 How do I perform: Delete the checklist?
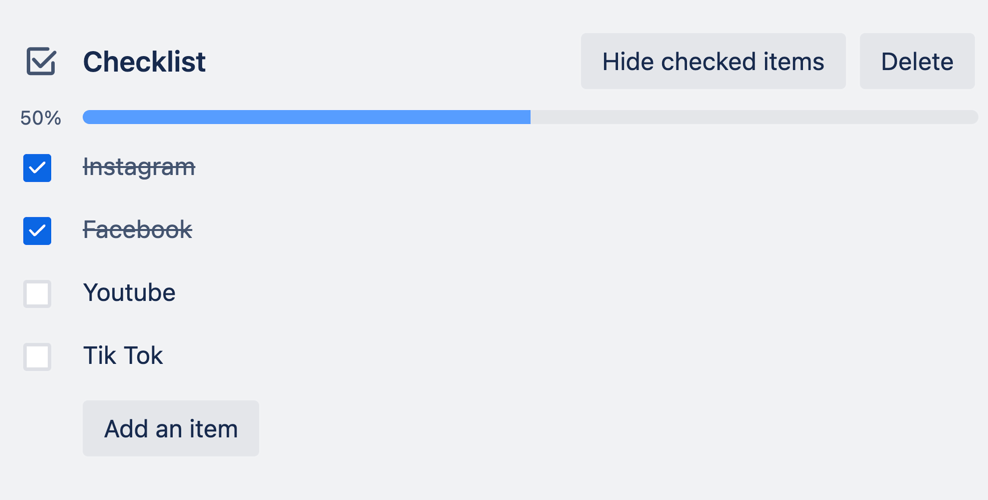(917, 61)
